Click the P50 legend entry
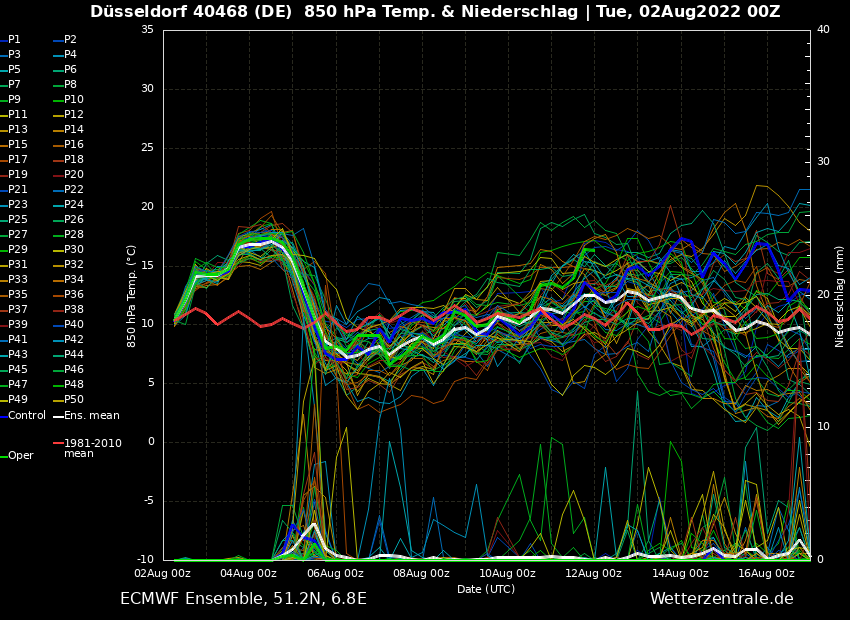 click(74, 400)
